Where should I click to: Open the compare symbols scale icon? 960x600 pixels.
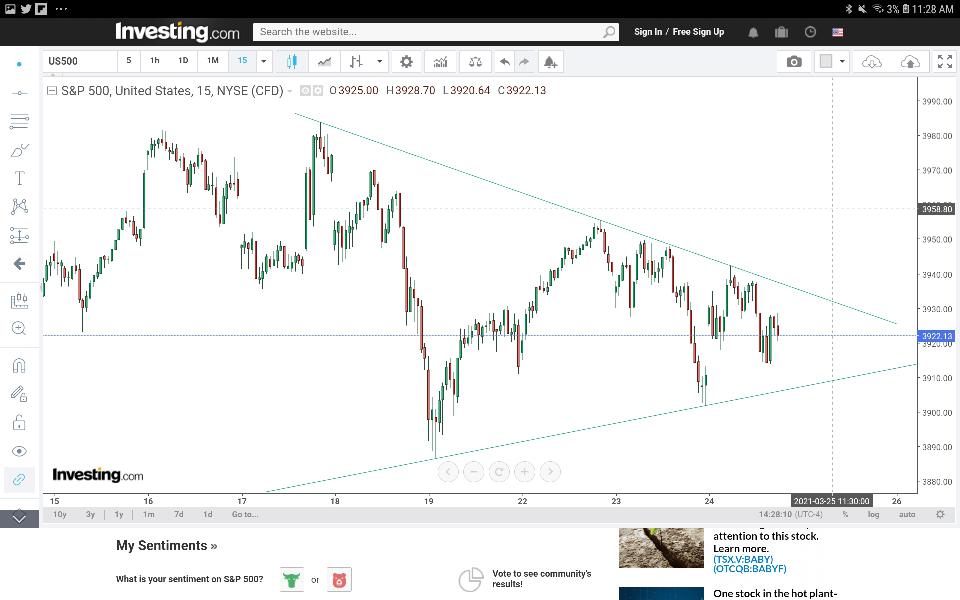(x=475, y=61)
